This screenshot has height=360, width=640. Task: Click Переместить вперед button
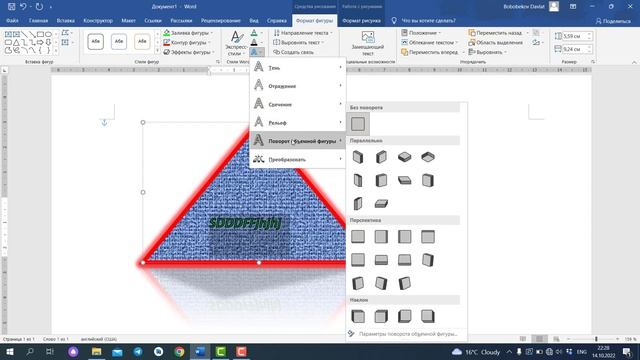(429, 52)
